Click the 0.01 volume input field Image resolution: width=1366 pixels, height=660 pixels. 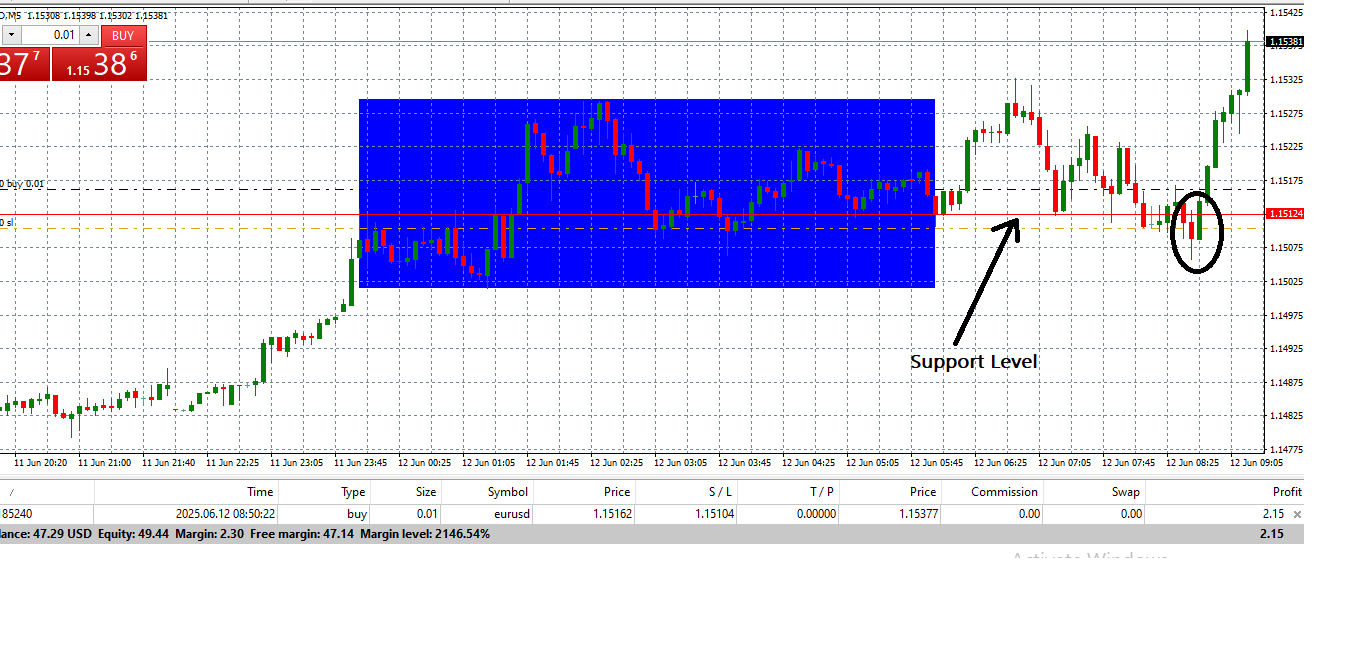click(x=50, y=35)
